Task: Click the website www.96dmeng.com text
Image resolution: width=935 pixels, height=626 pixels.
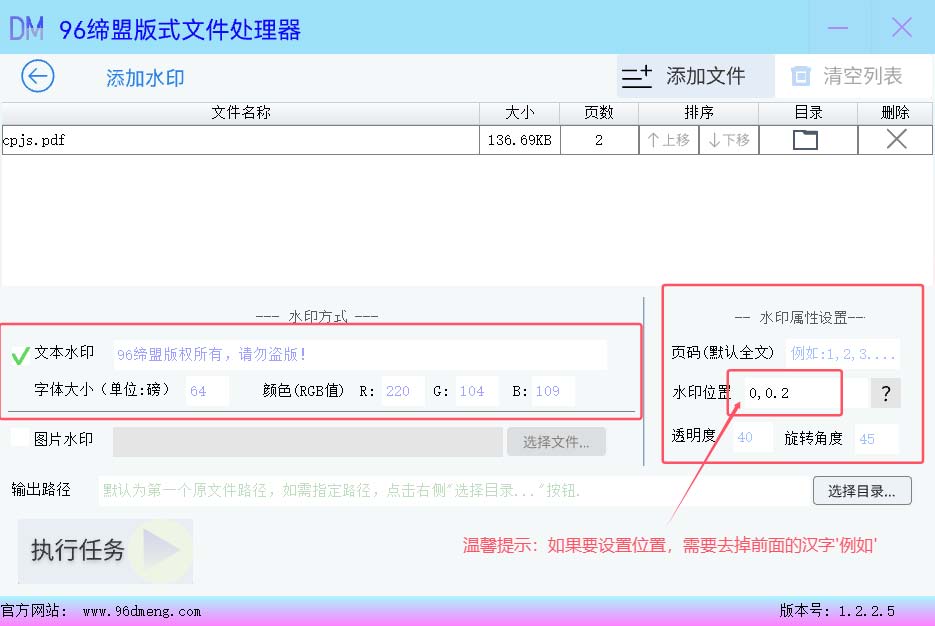Action: [x=142, y=611]
